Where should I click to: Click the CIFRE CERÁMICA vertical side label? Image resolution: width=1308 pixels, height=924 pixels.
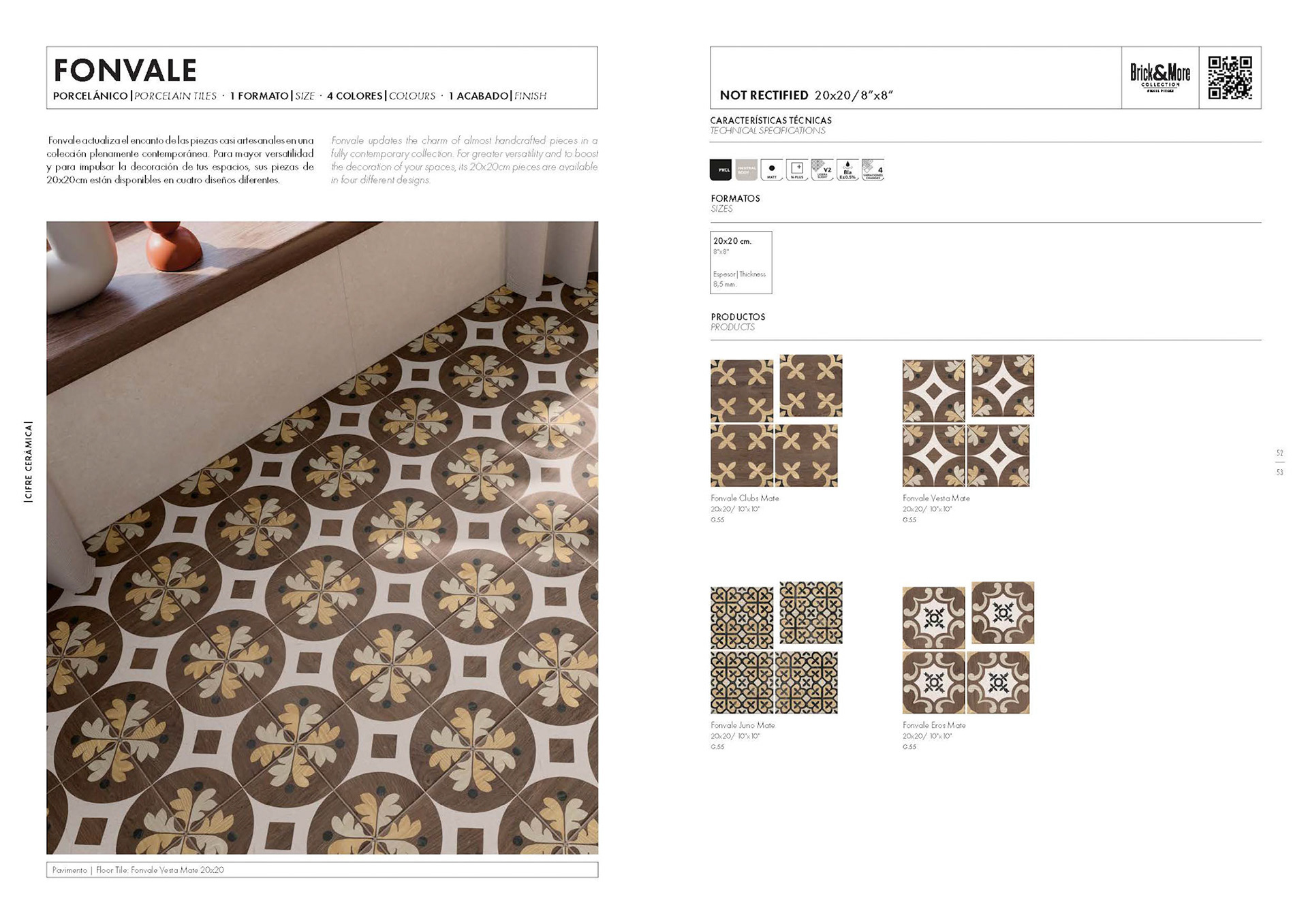[28, 462]
